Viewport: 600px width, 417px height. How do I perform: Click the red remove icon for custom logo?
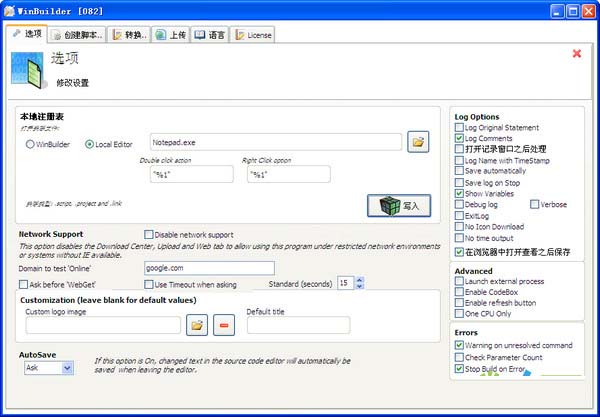pos(224,324)
